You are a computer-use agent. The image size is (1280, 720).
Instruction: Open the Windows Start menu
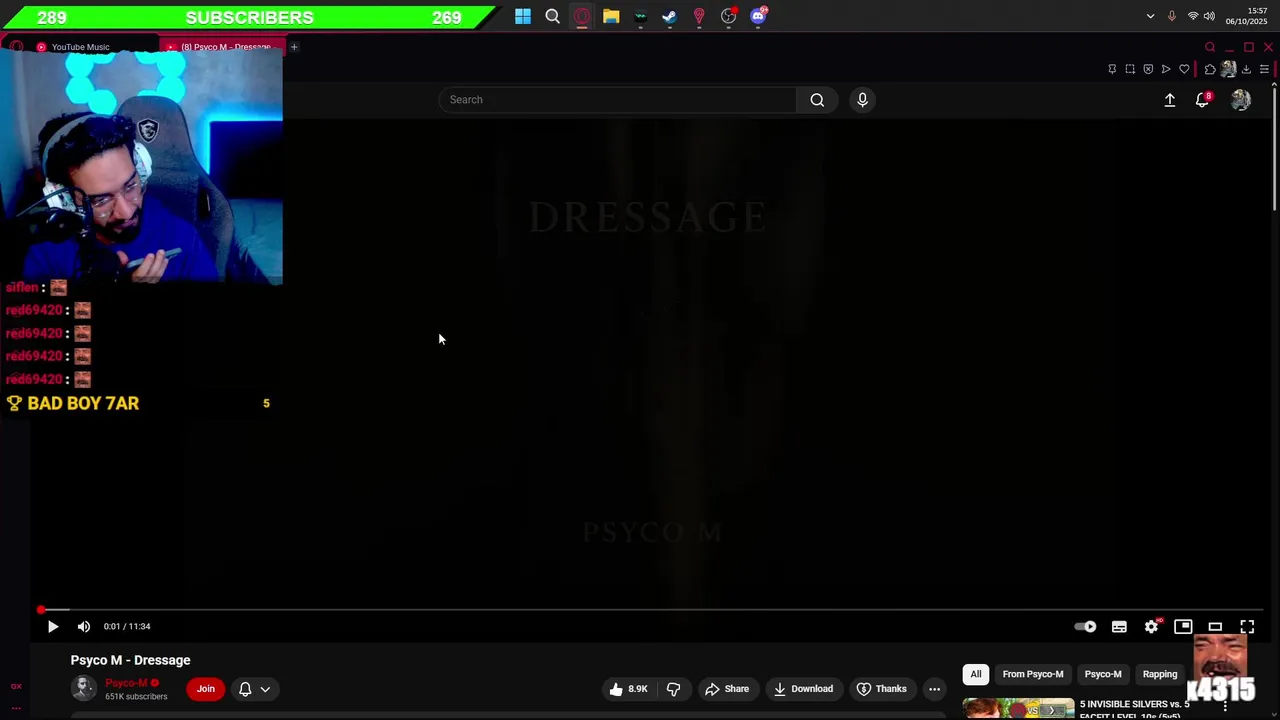(x=523, y=16)
